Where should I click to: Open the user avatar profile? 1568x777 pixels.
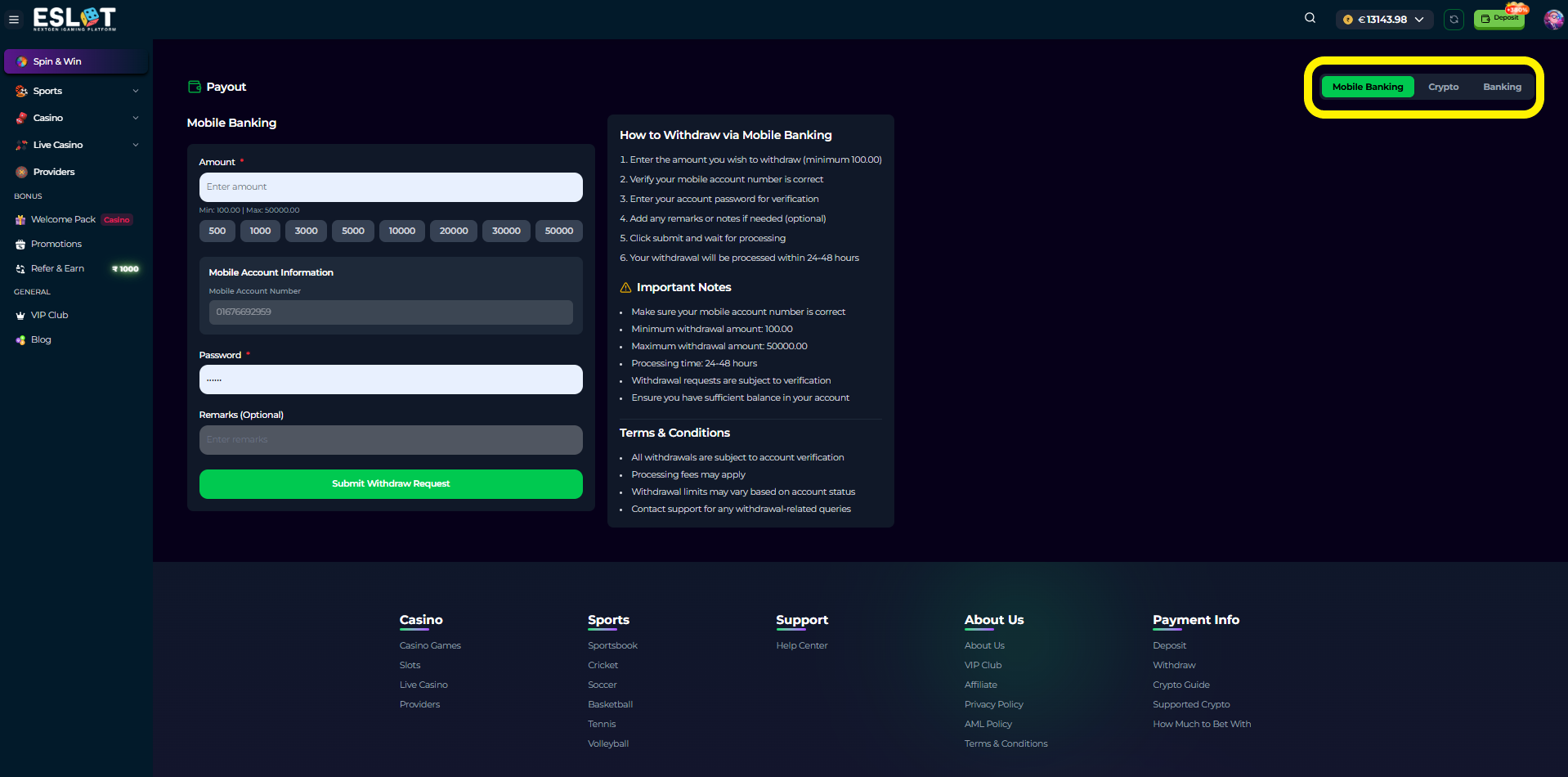1553,19
